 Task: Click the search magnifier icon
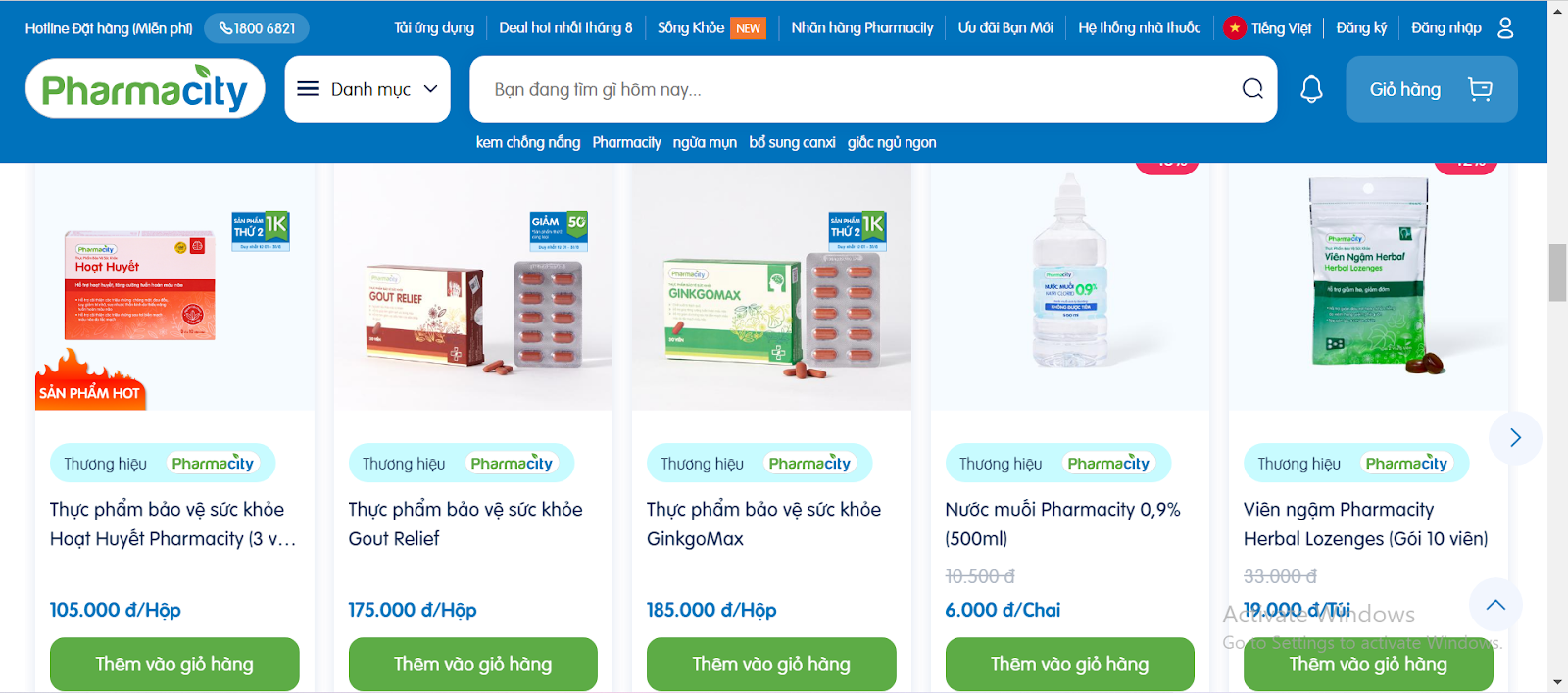[1252, 89]
